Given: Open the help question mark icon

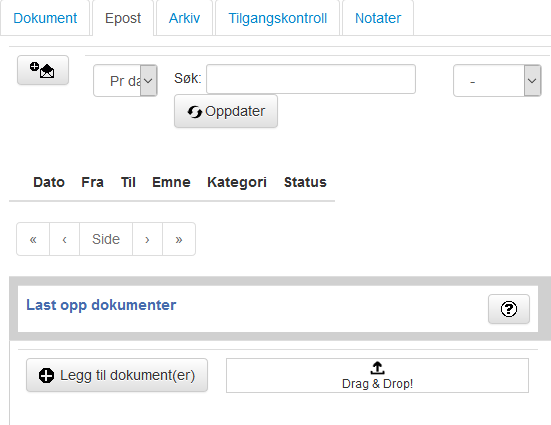Looking at the screenshot, I should (x=508, y=309).
